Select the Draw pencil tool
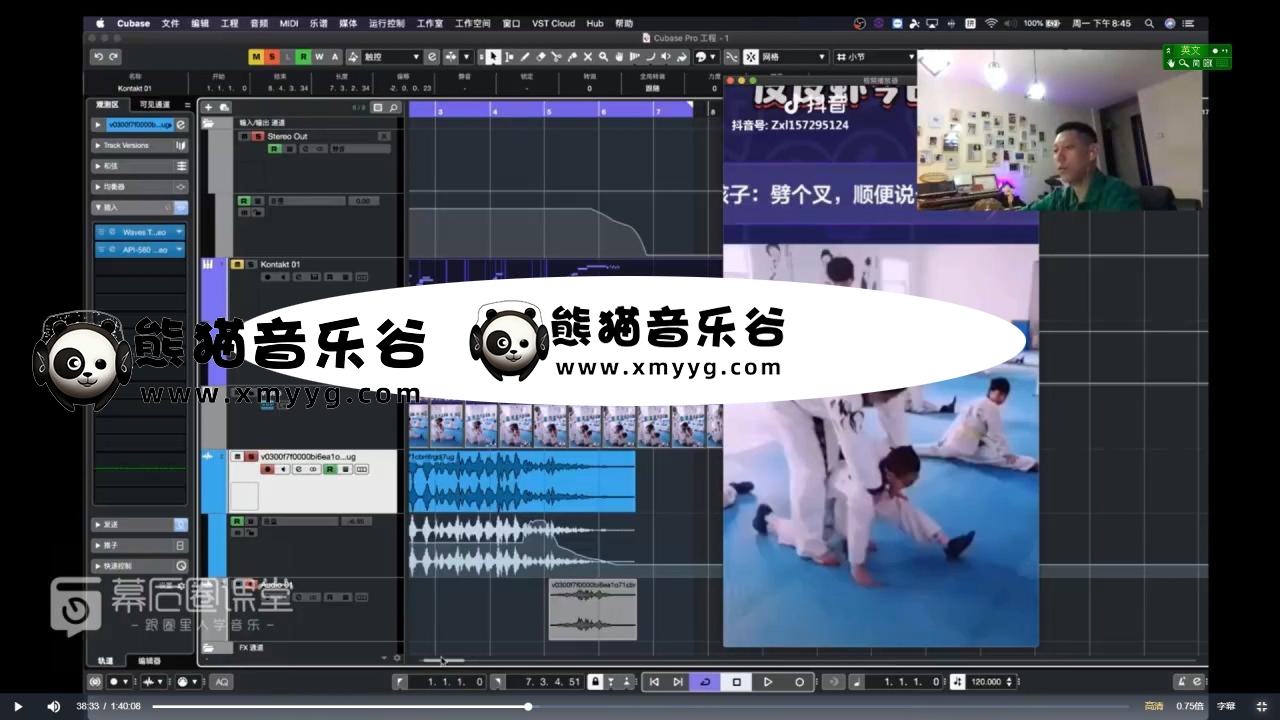Image resolution: width=1280 pixels, height=720 pixels. (525, 57)
